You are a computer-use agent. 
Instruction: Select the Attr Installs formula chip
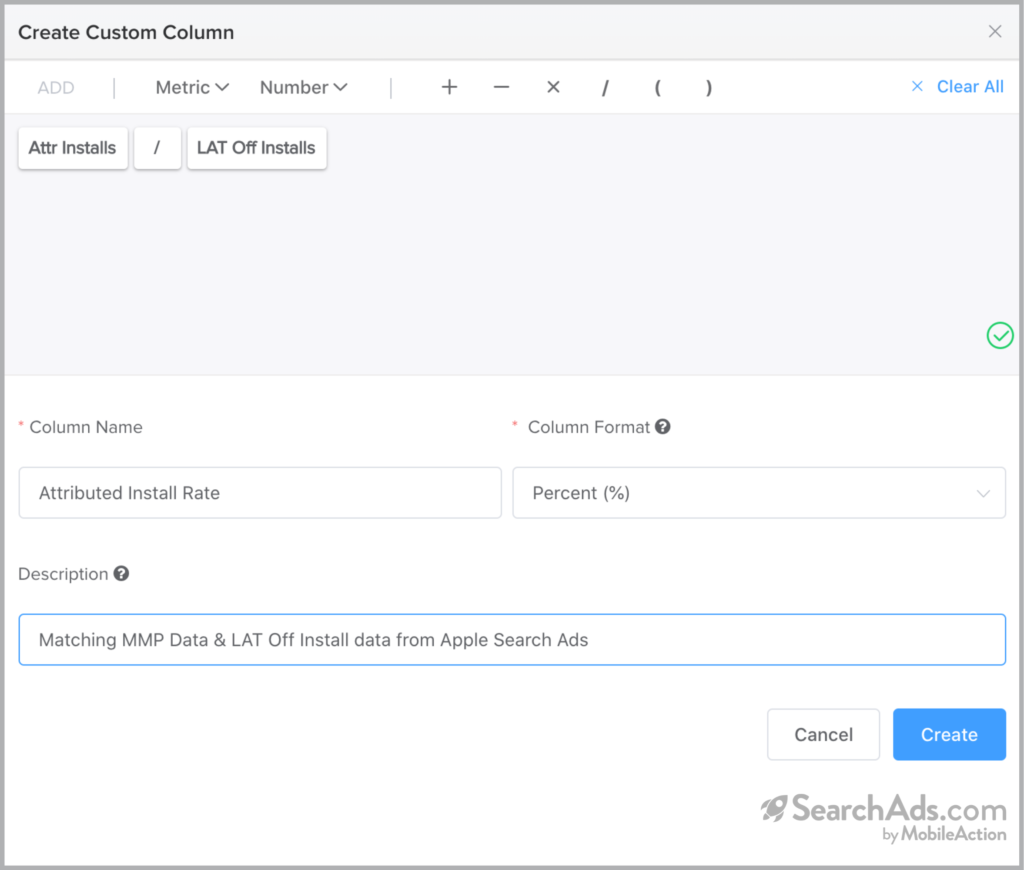click(73, 148)
